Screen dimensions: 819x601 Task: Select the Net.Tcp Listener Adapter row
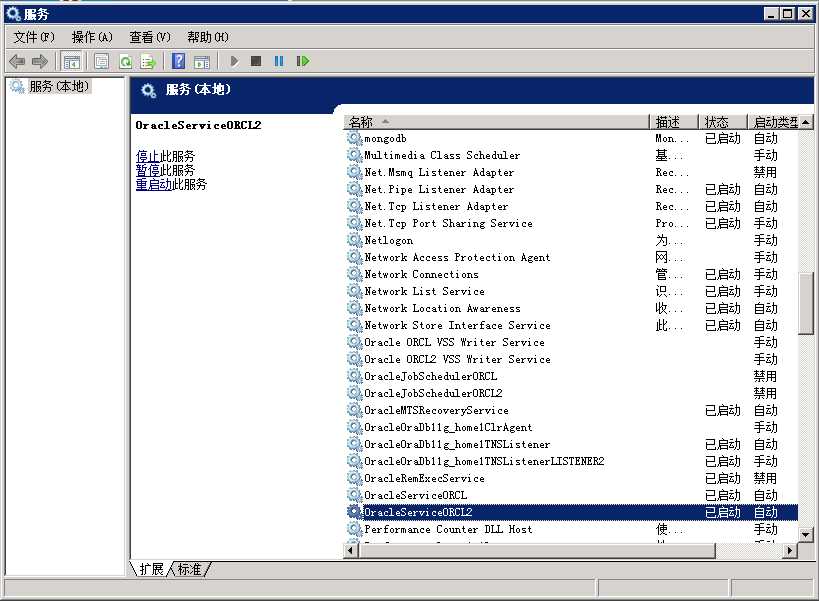[571, 206]
